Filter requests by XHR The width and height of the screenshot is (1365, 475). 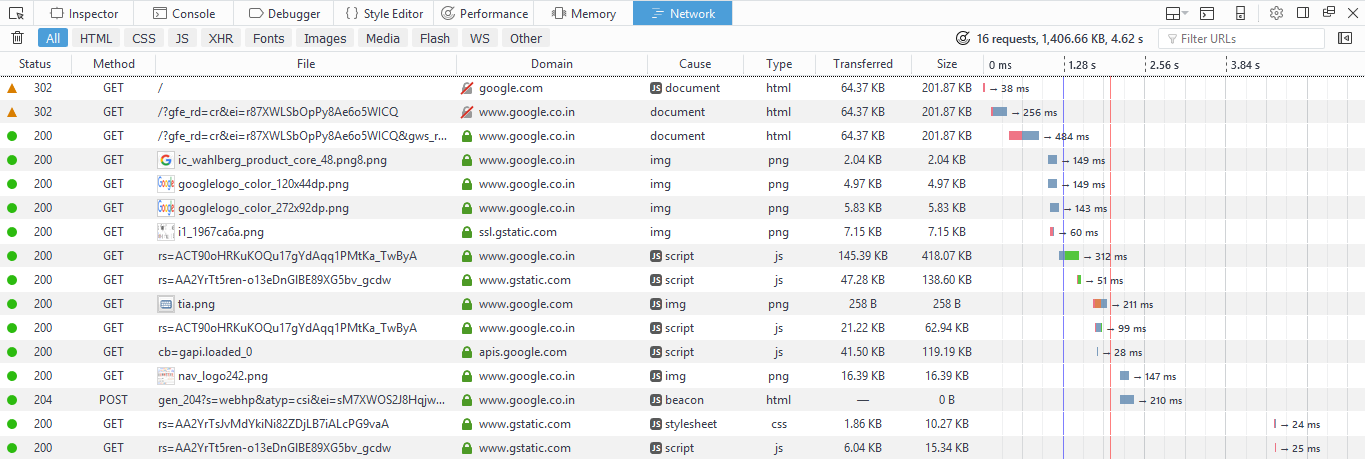[x=221, y=38]
